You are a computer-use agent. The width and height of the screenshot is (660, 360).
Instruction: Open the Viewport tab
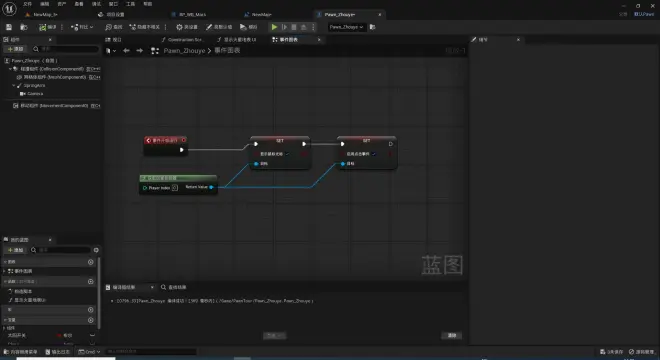tap(114, 40)
